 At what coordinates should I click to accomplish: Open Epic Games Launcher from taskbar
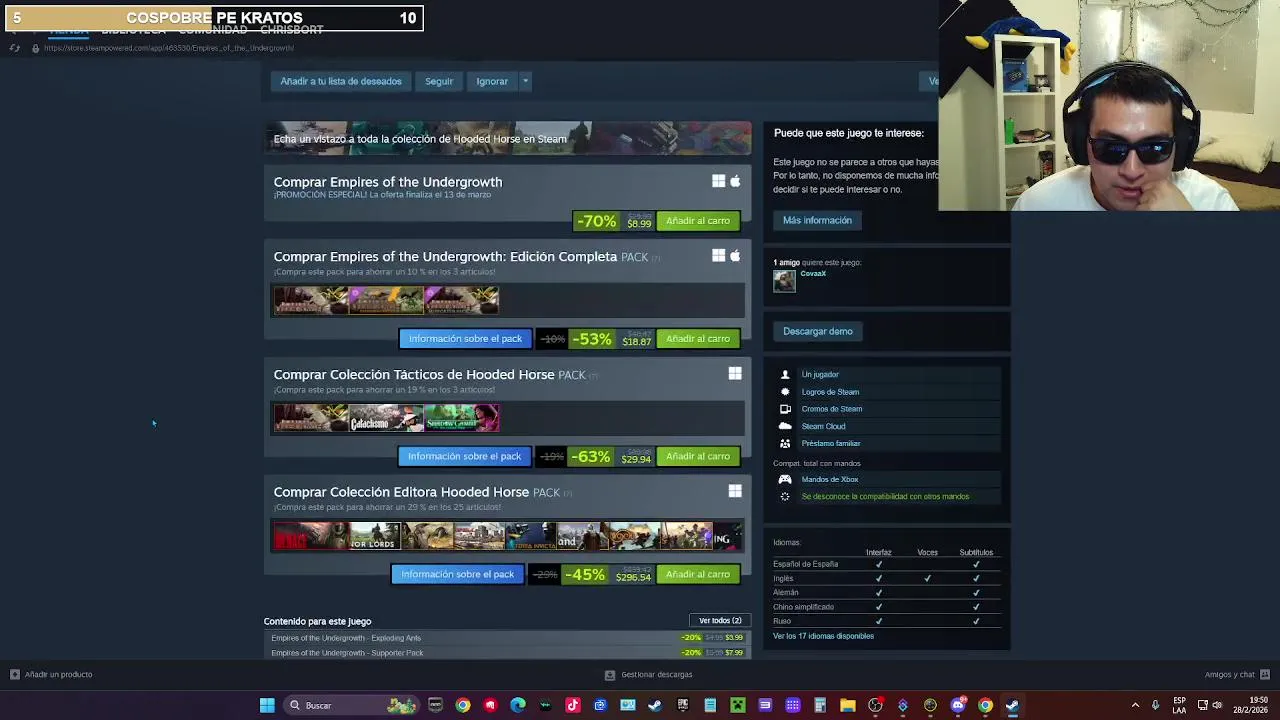coord(682,705)
